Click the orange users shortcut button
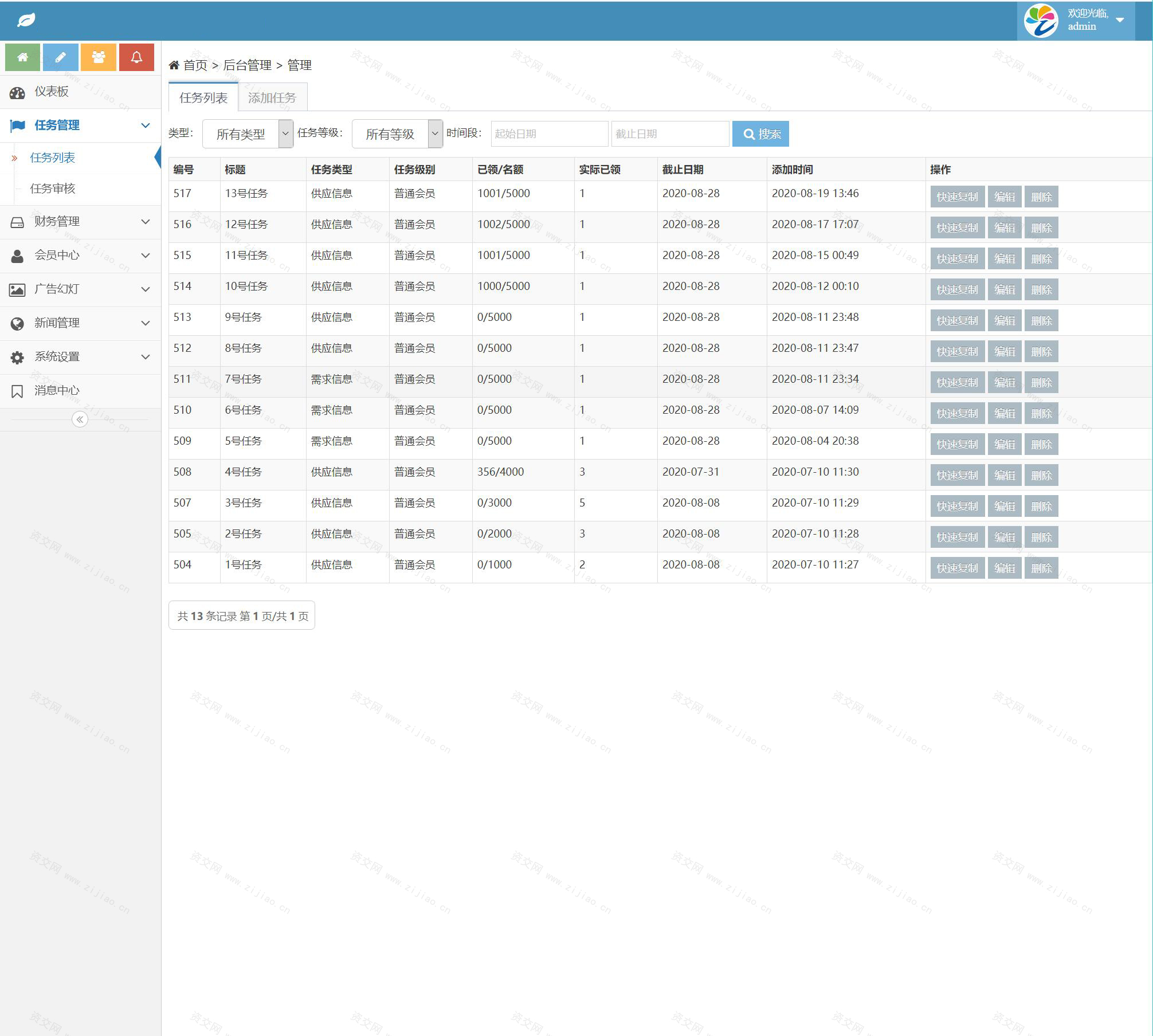The height and width of the screenshot is (1036, 1153). click(99, 57)
